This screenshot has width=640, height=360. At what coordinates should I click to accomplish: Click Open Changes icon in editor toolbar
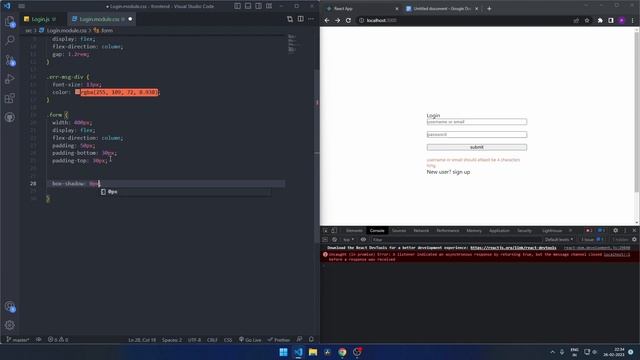pos(290,19)
